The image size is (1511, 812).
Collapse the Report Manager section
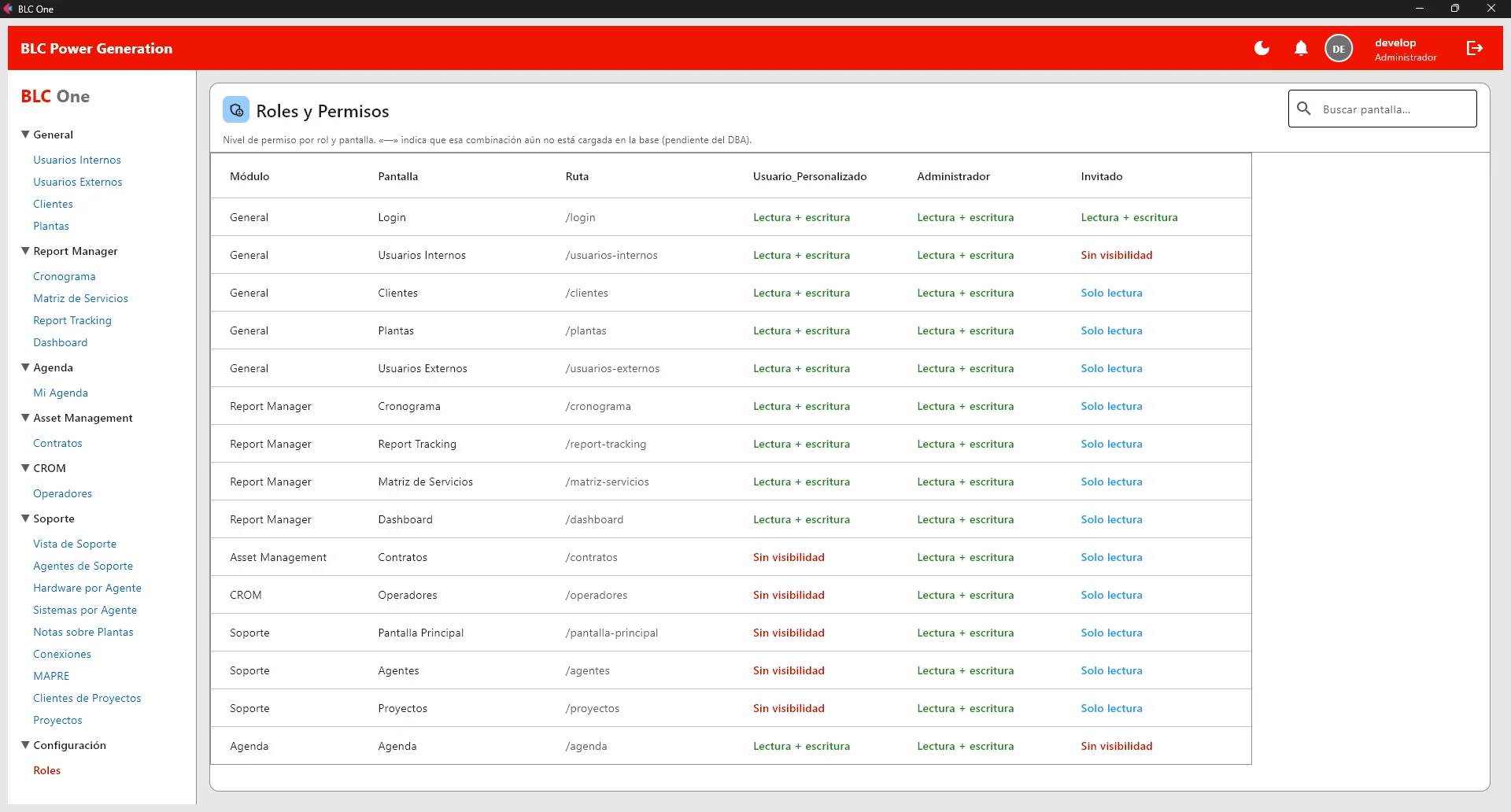click(x=25, y=251)
